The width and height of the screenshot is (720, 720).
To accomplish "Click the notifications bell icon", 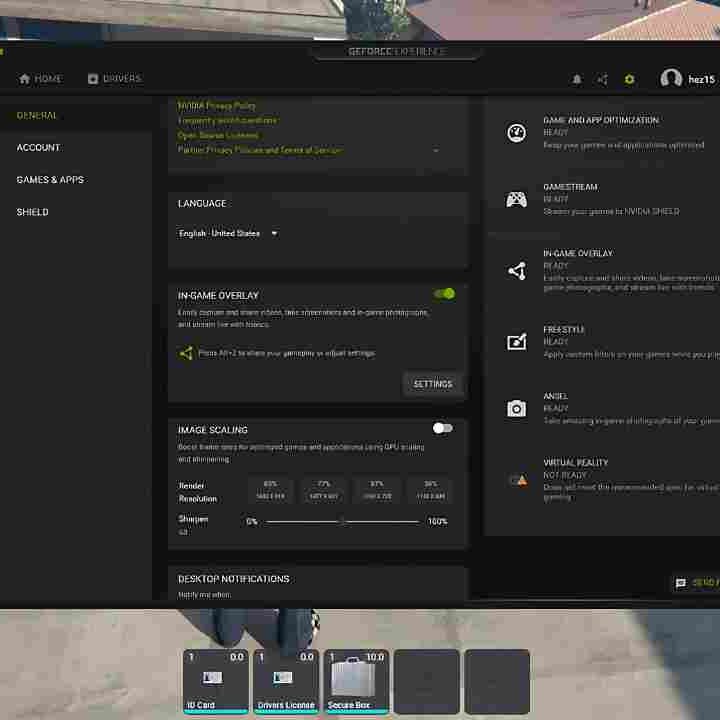I will point(577,79).
